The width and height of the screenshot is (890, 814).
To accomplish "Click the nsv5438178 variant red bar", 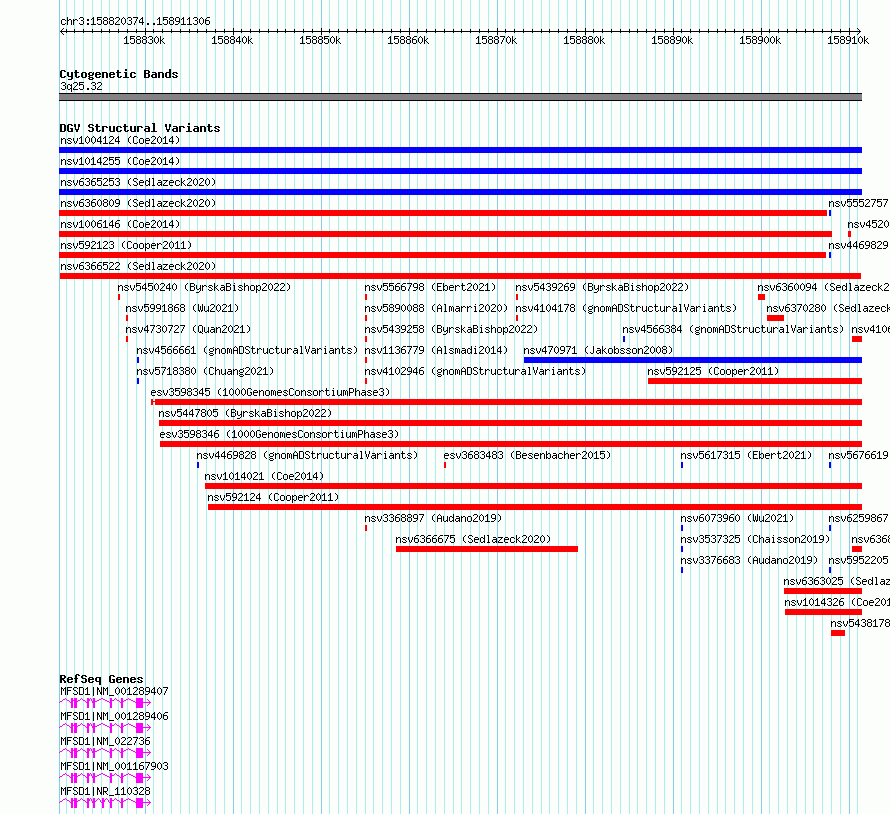I will click(x=838, y=633).
